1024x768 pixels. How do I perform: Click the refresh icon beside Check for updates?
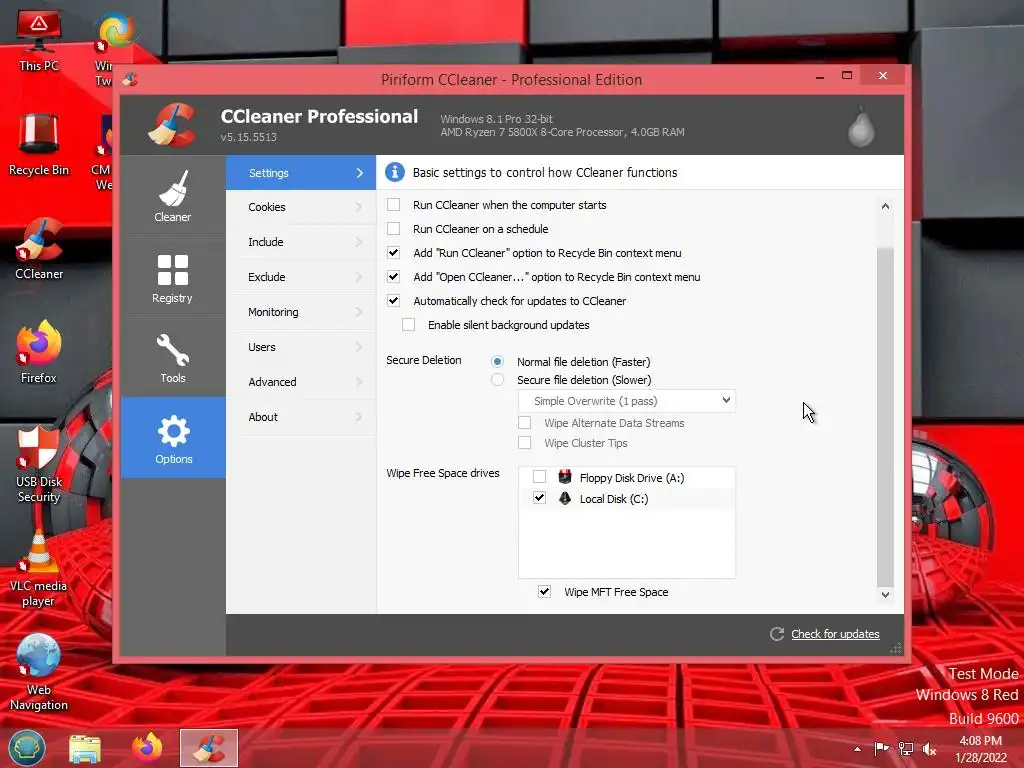click(776, 633)
